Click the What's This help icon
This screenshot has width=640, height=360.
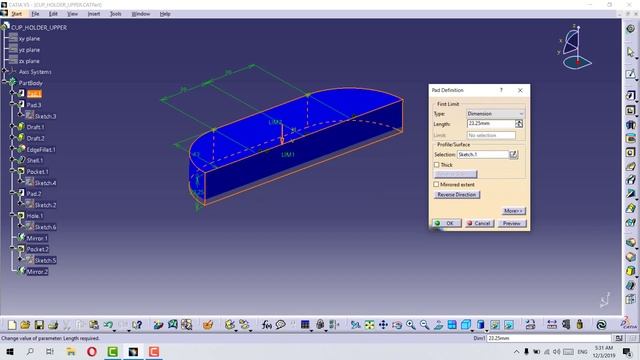click(x=137, y=325)
